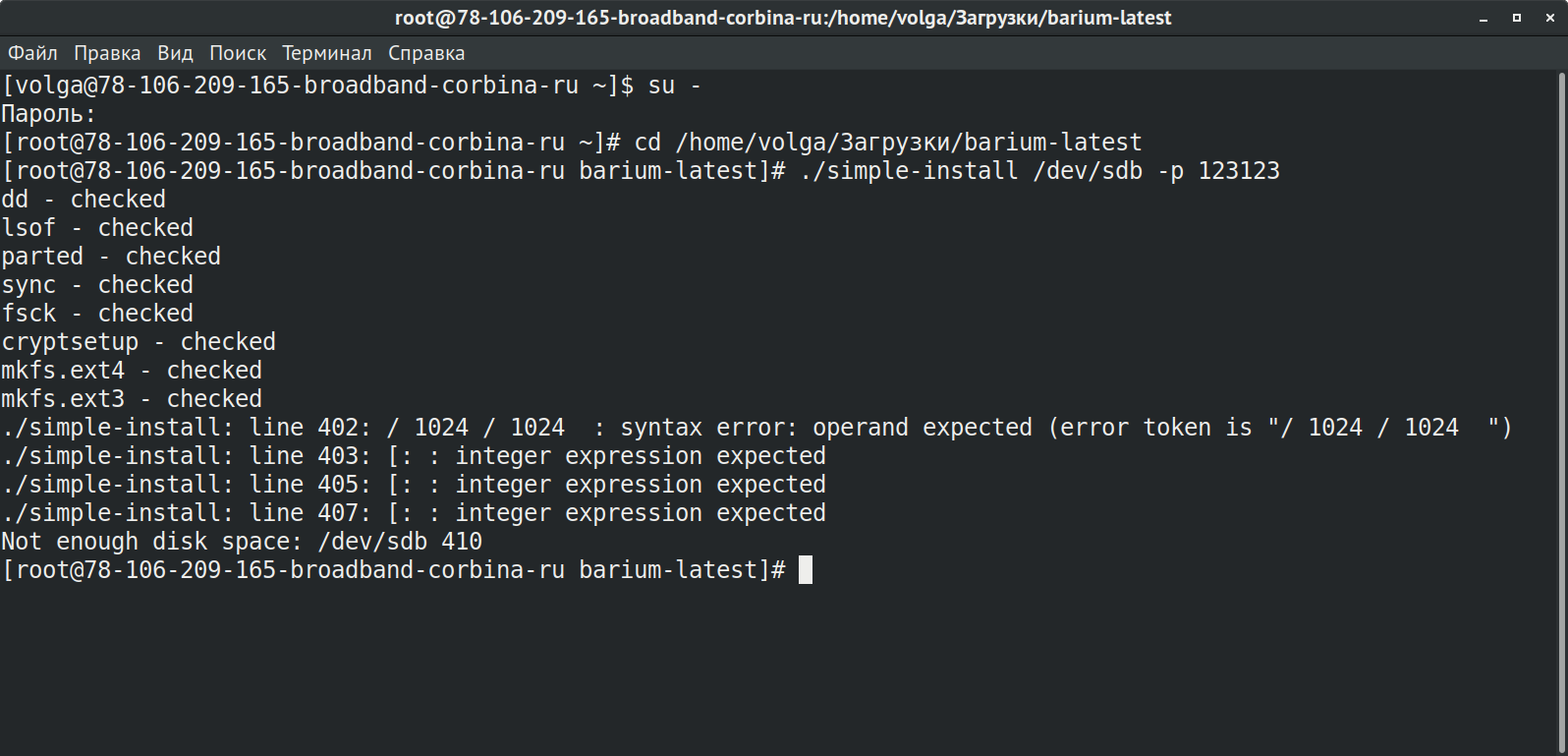Open the Поиск menu

coord(238,53)
